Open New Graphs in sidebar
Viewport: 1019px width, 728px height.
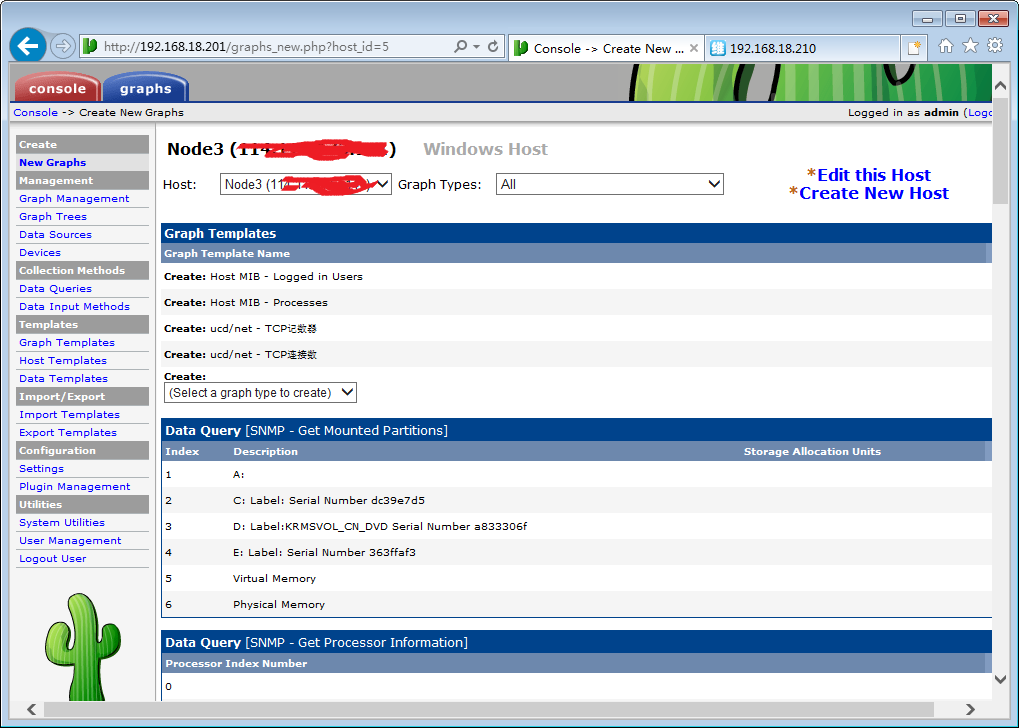(x=53, y=162)
